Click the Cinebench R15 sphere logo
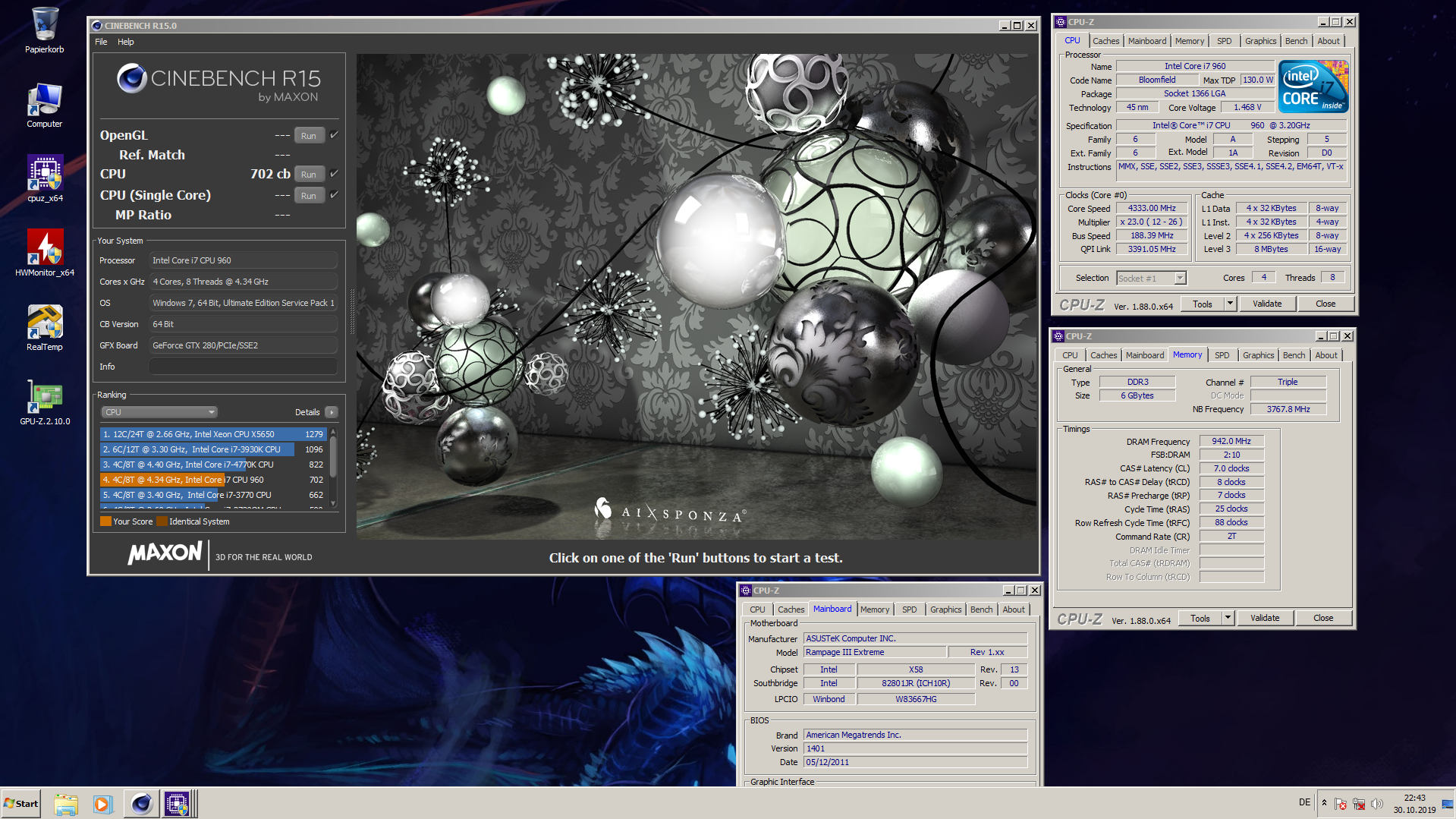The height and width of the screenshot is (819, 1456). click(132, 78)
